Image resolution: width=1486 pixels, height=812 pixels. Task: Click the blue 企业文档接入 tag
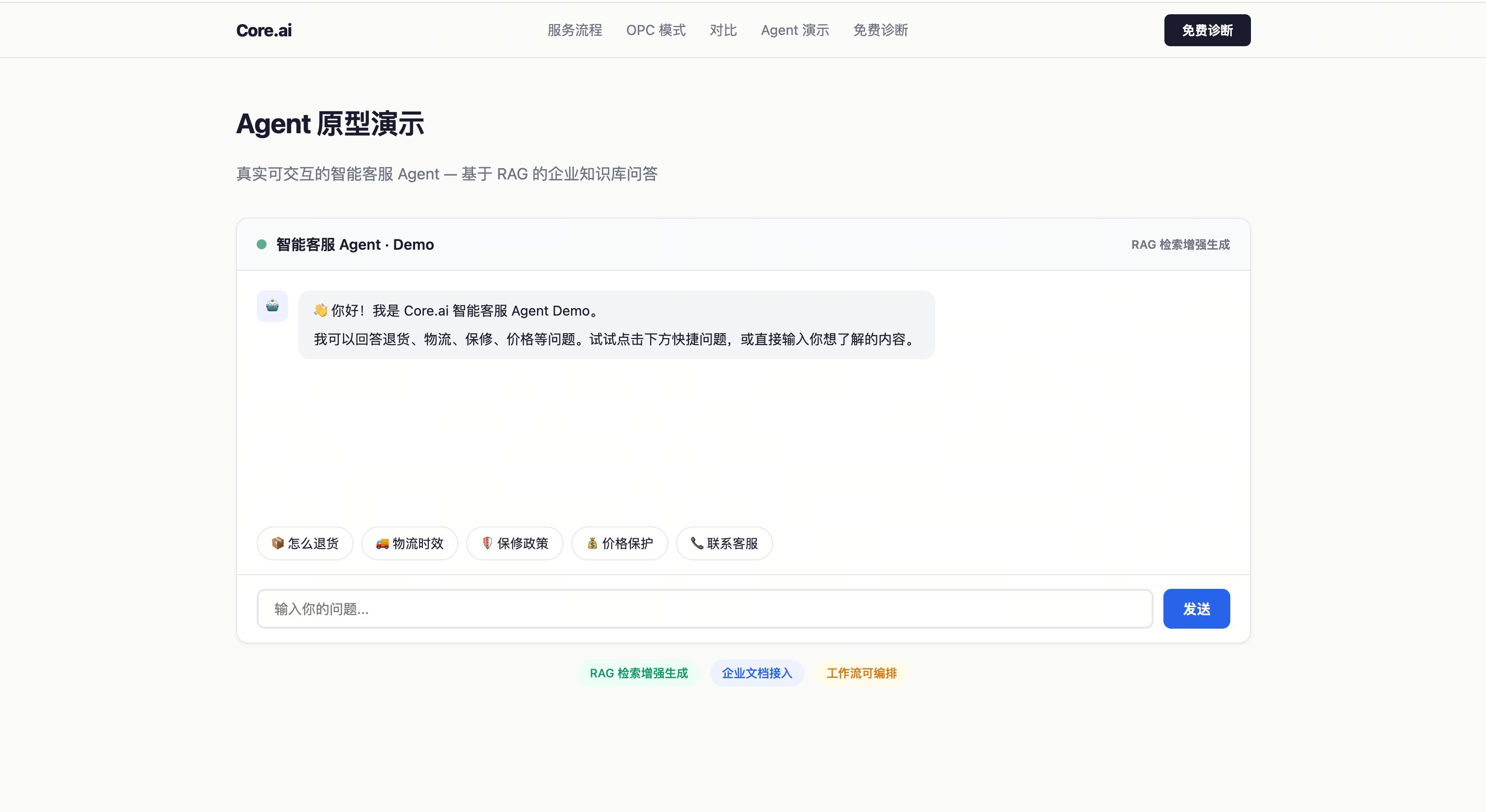pyautogui.click(x=757, y=673)
